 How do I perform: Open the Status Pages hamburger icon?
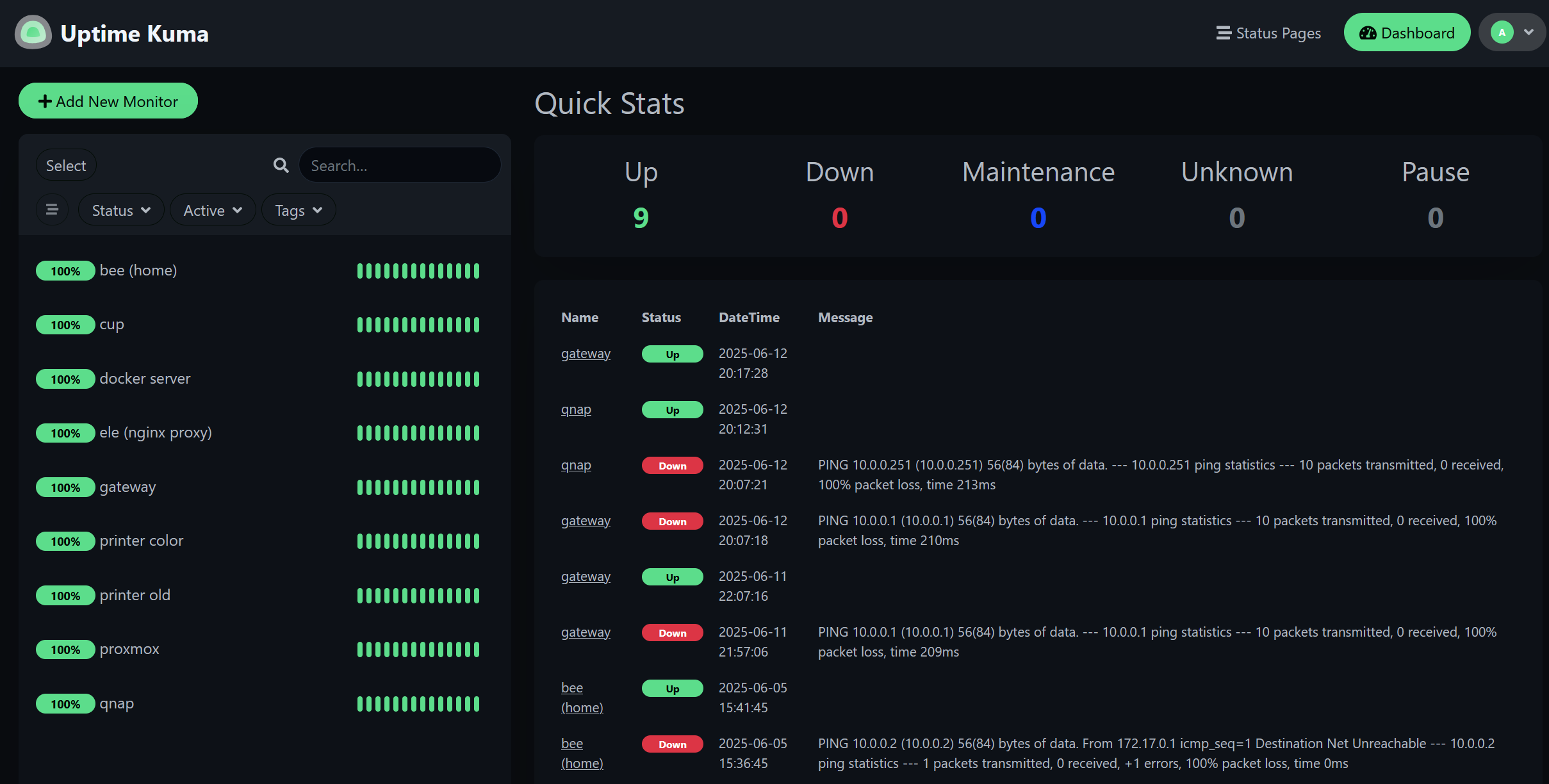[x=1222, y=33]
